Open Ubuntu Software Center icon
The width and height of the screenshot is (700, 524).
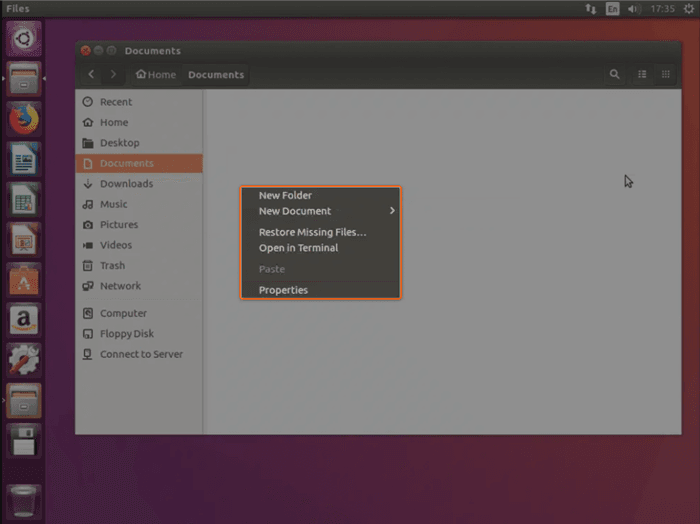24,280
